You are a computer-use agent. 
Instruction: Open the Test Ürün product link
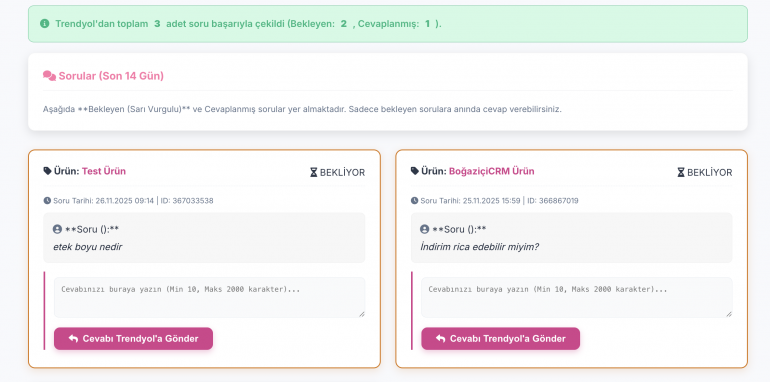(104, 171)
